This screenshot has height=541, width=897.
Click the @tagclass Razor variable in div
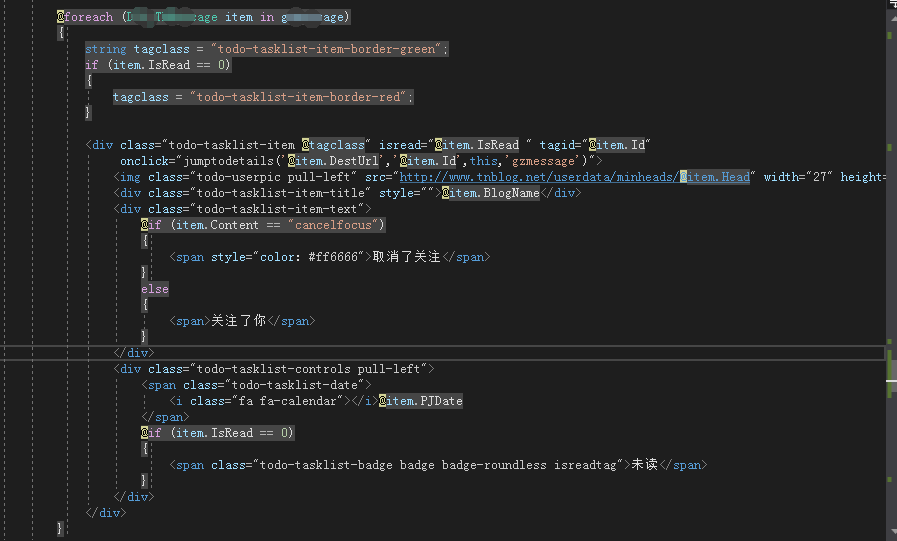(x=333, y=145)
